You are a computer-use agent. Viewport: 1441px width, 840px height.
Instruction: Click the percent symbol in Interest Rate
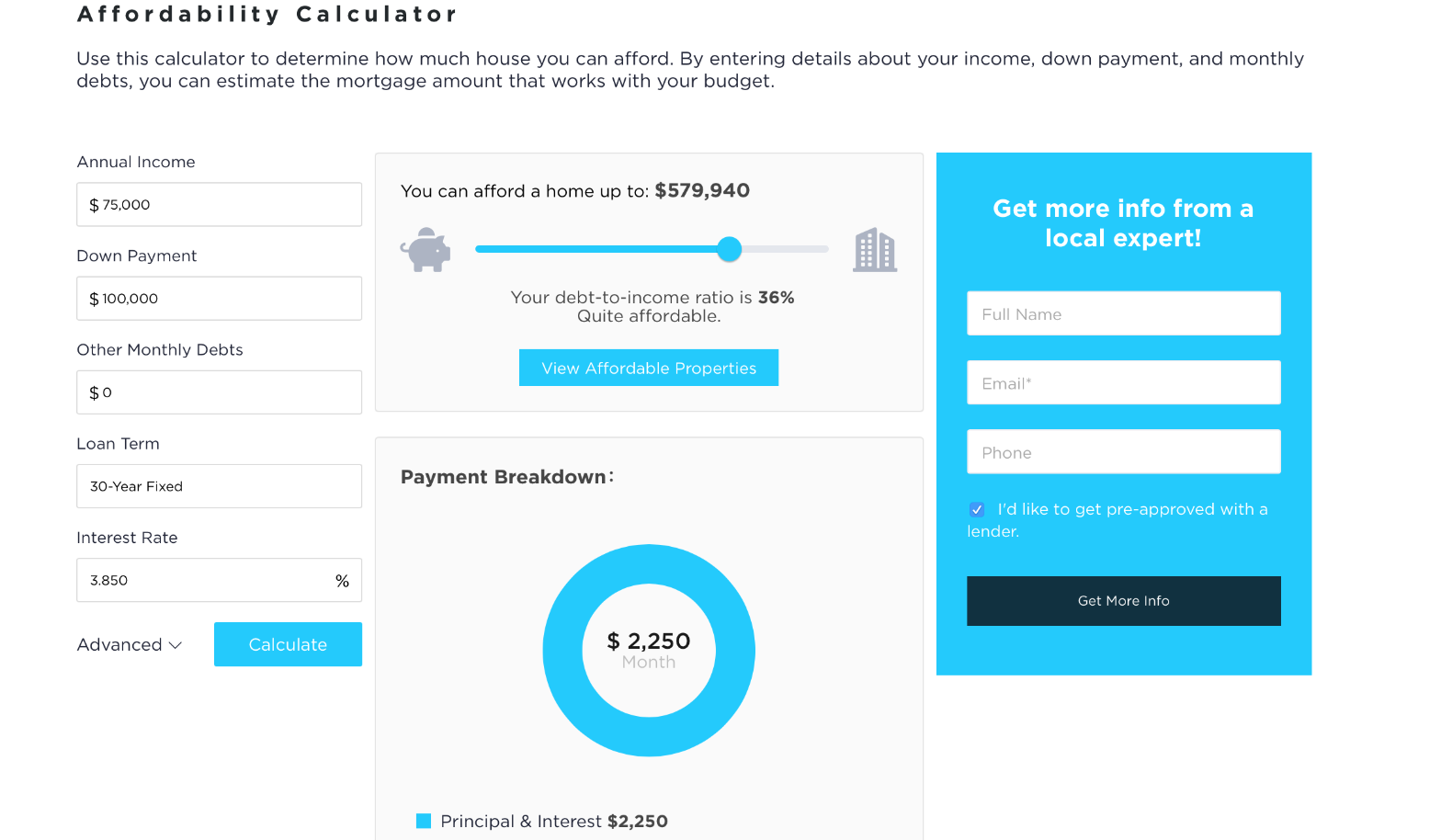pyautogui.click(x=342, y=581)
